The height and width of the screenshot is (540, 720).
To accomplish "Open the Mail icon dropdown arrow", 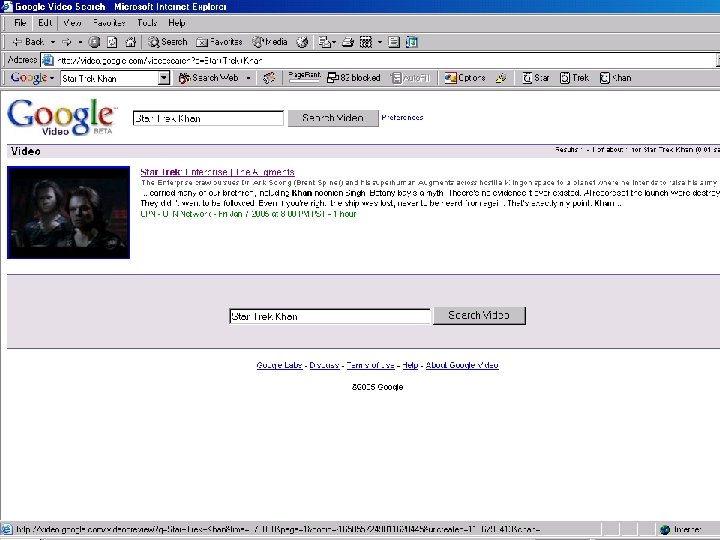I will (x=334, y=42).
